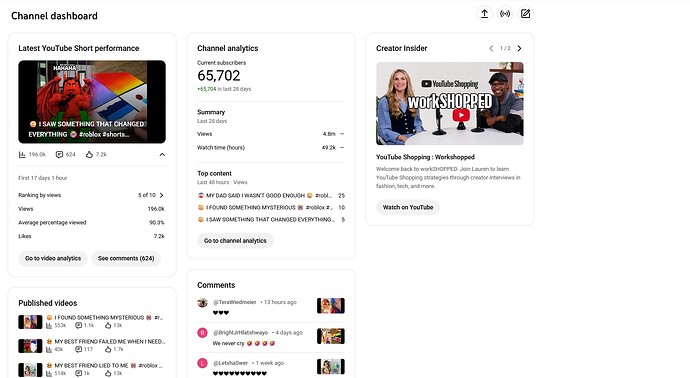Collapse the latest Short performance details
Image resolution: width=690 pixels, height=378 pixels.
coord(162,154)
